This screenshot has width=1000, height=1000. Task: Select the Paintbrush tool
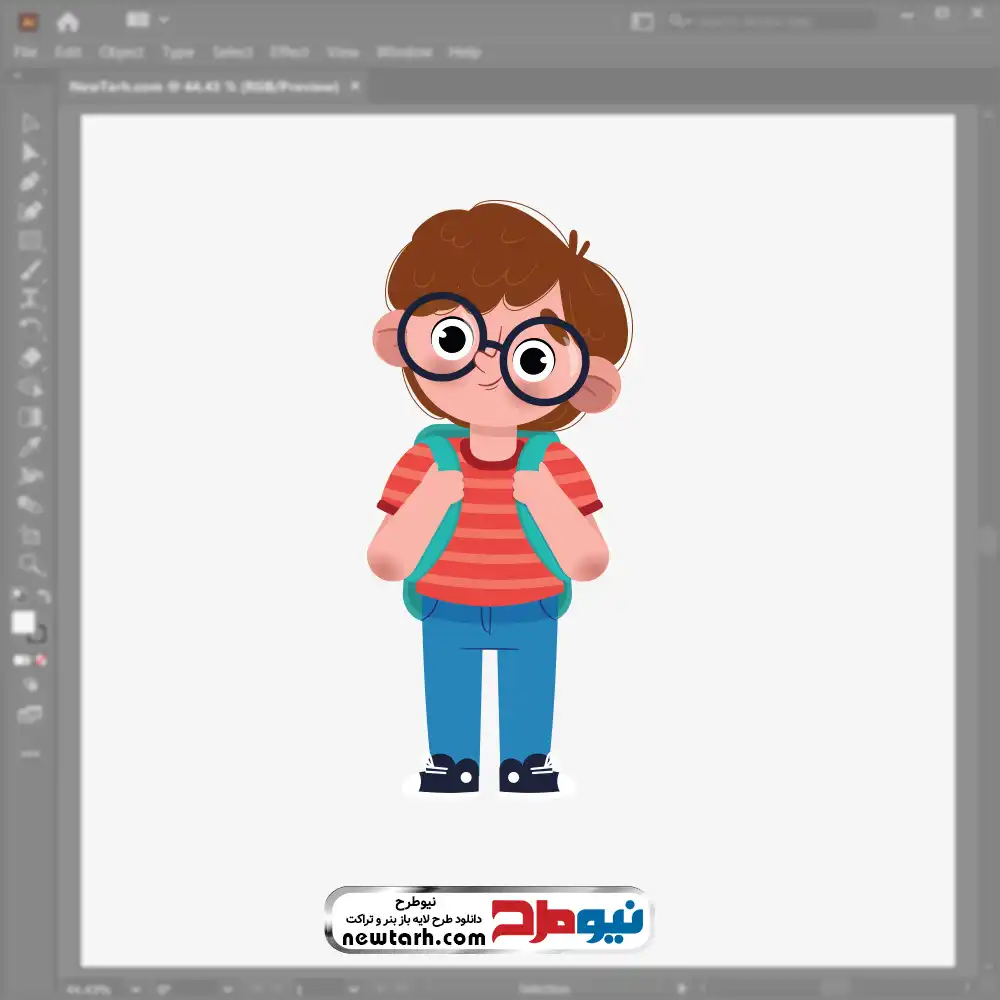[x=30, y=269]
